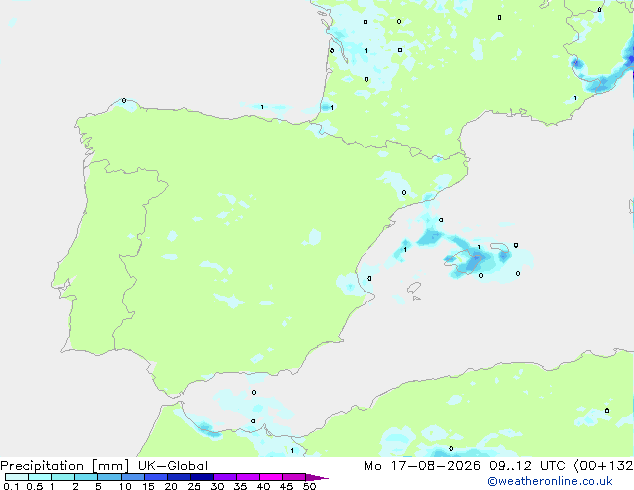Select the 20 to 25 mm legend swatch
The width and height of the screenshot is (634, 490).
pos(179,477)
